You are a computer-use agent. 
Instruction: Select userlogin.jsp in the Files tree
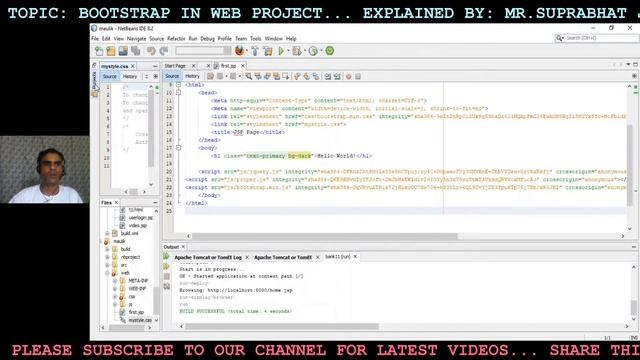[140, 218]
